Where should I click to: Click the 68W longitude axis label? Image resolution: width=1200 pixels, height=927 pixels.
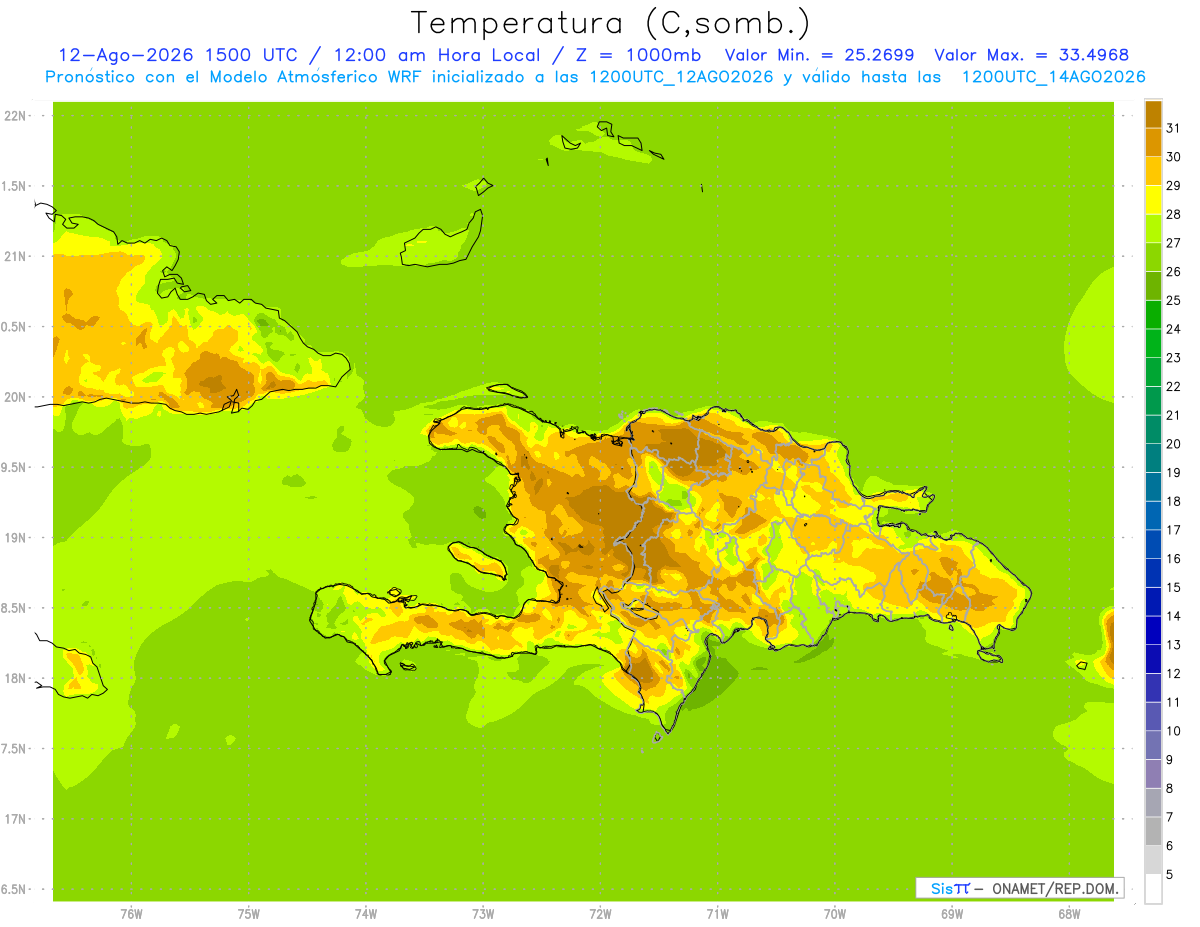coord(1068,914)
